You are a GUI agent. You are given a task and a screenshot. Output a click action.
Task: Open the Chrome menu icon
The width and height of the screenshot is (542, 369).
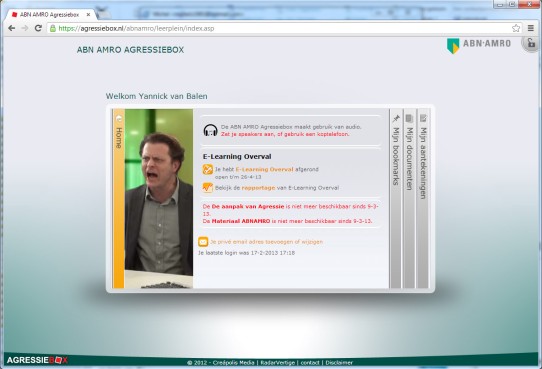coord(531,28)
